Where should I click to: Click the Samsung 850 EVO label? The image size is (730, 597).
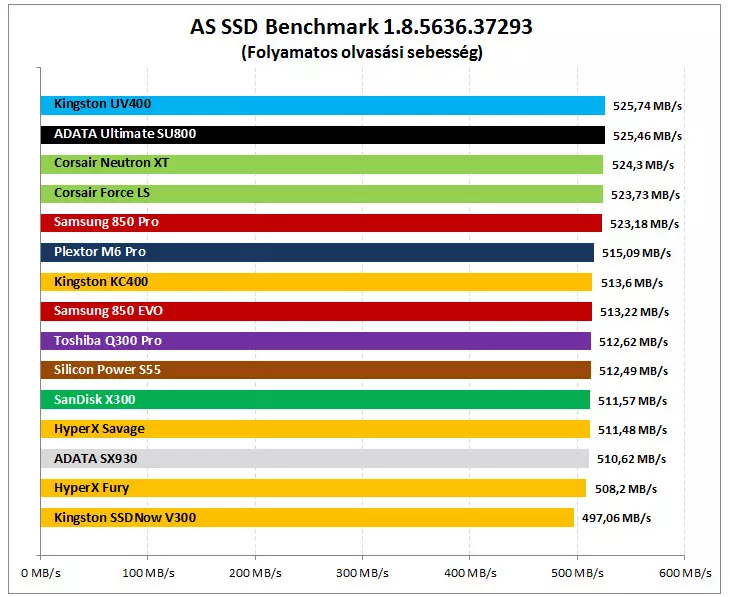pos(108,311)
